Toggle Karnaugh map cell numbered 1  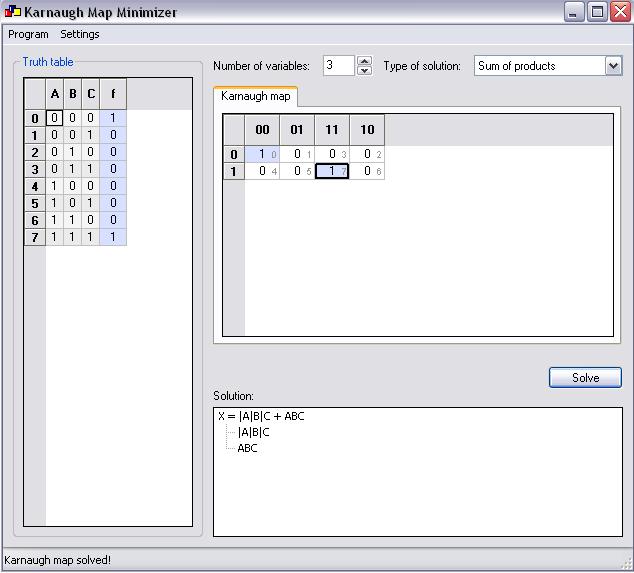coord(297,154)
